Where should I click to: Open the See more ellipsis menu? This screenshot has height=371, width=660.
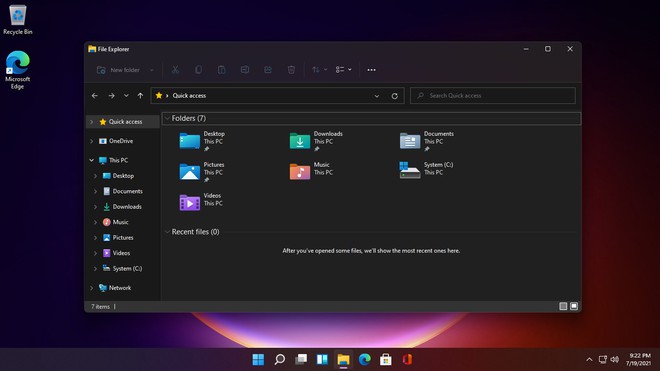click(371, 70)
